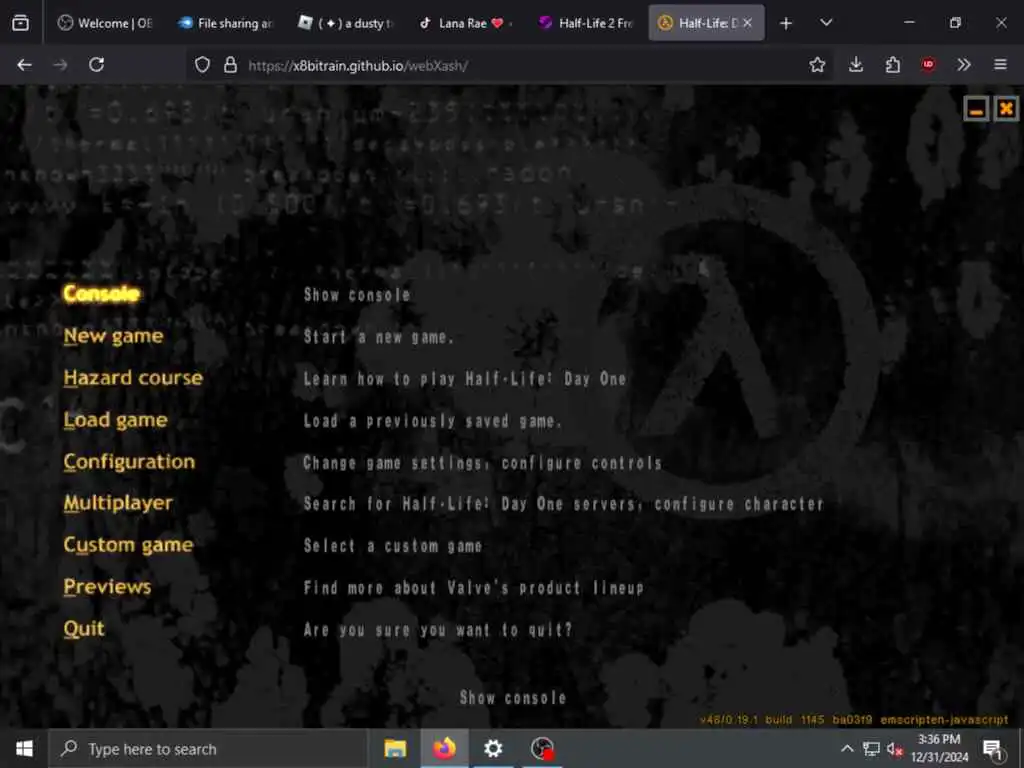The image size is (1024, 768).
Task: Select Load game option
Action: click(x=115, y=419)
